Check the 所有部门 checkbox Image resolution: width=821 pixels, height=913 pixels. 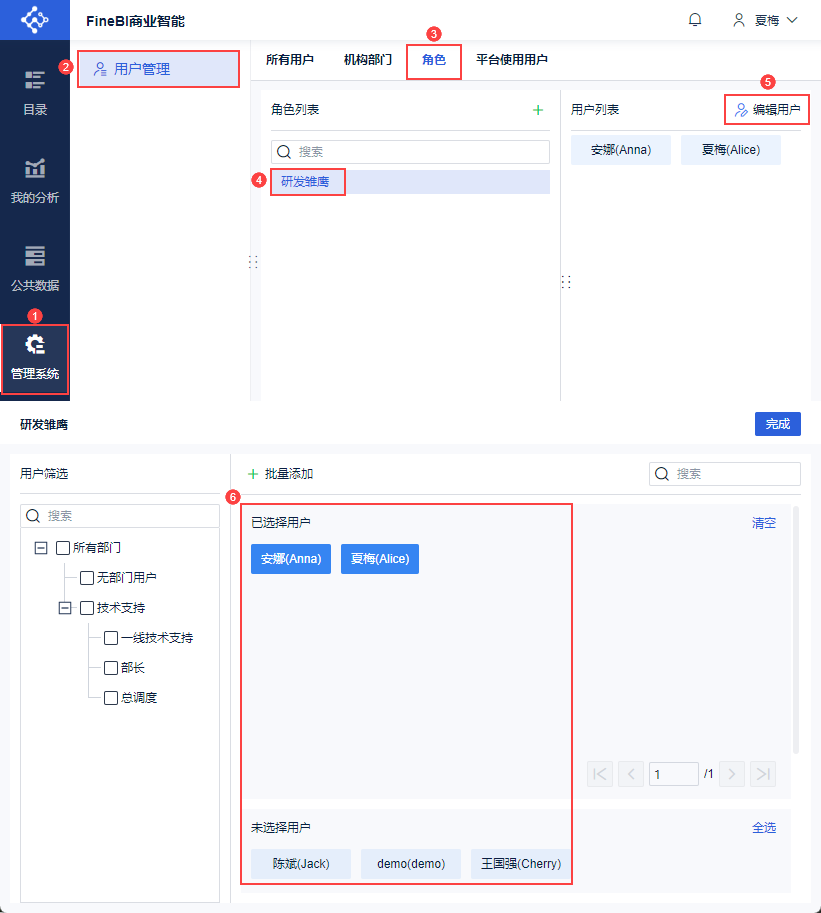tap(63, 548)
